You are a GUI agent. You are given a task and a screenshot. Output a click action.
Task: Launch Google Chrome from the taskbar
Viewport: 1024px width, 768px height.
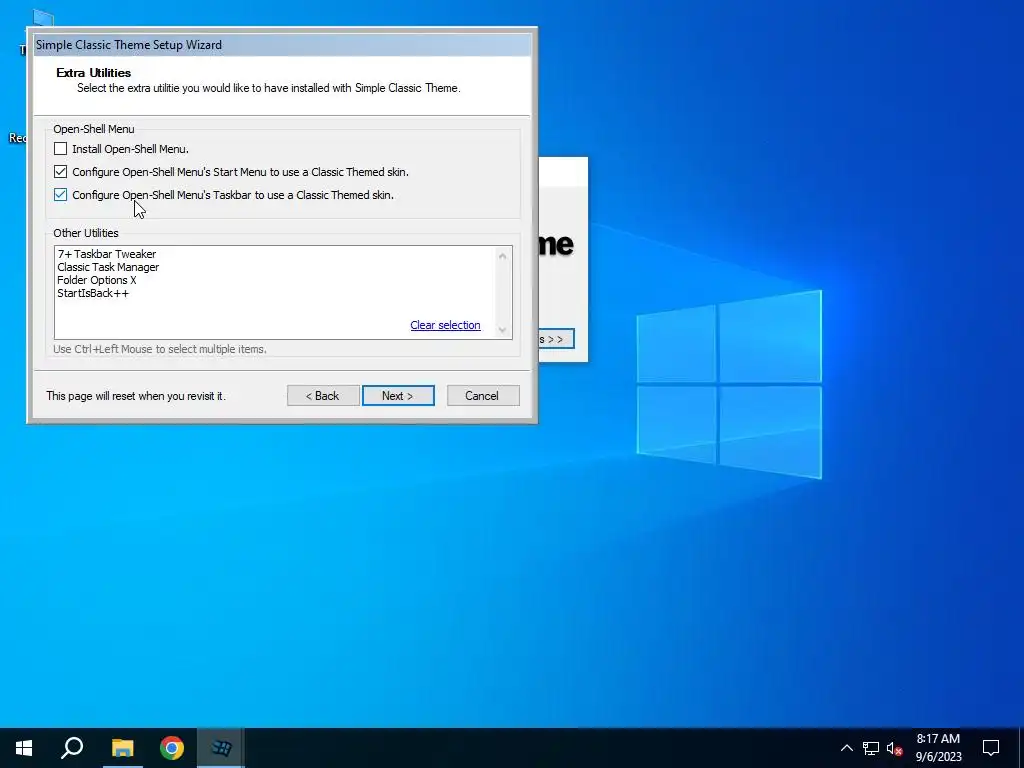click(x=172, y=748)
